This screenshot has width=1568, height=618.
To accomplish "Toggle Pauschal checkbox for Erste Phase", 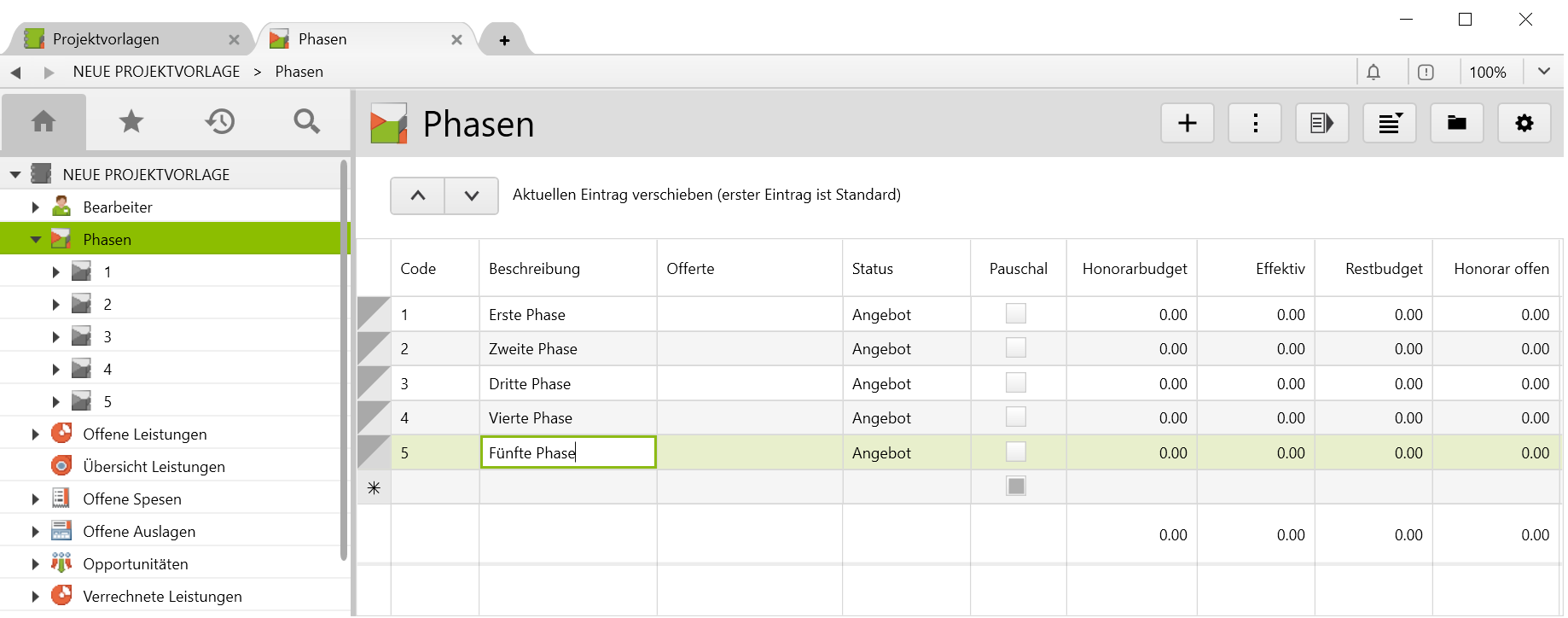I will [x=1015, y=314].
